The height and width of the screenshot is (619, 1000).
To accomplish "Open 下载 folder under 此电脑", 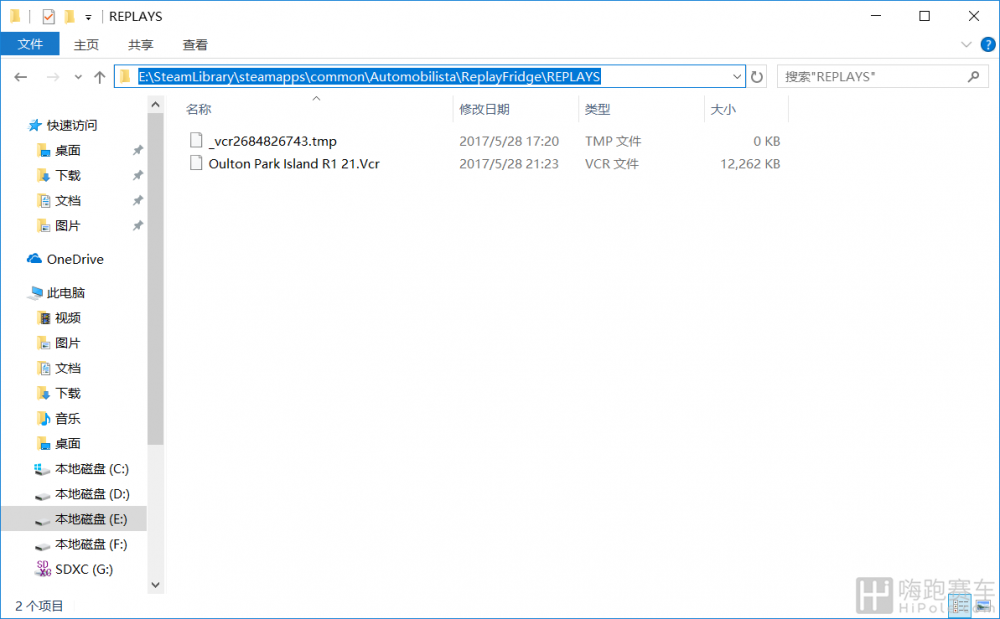I will tap(68, 393).
